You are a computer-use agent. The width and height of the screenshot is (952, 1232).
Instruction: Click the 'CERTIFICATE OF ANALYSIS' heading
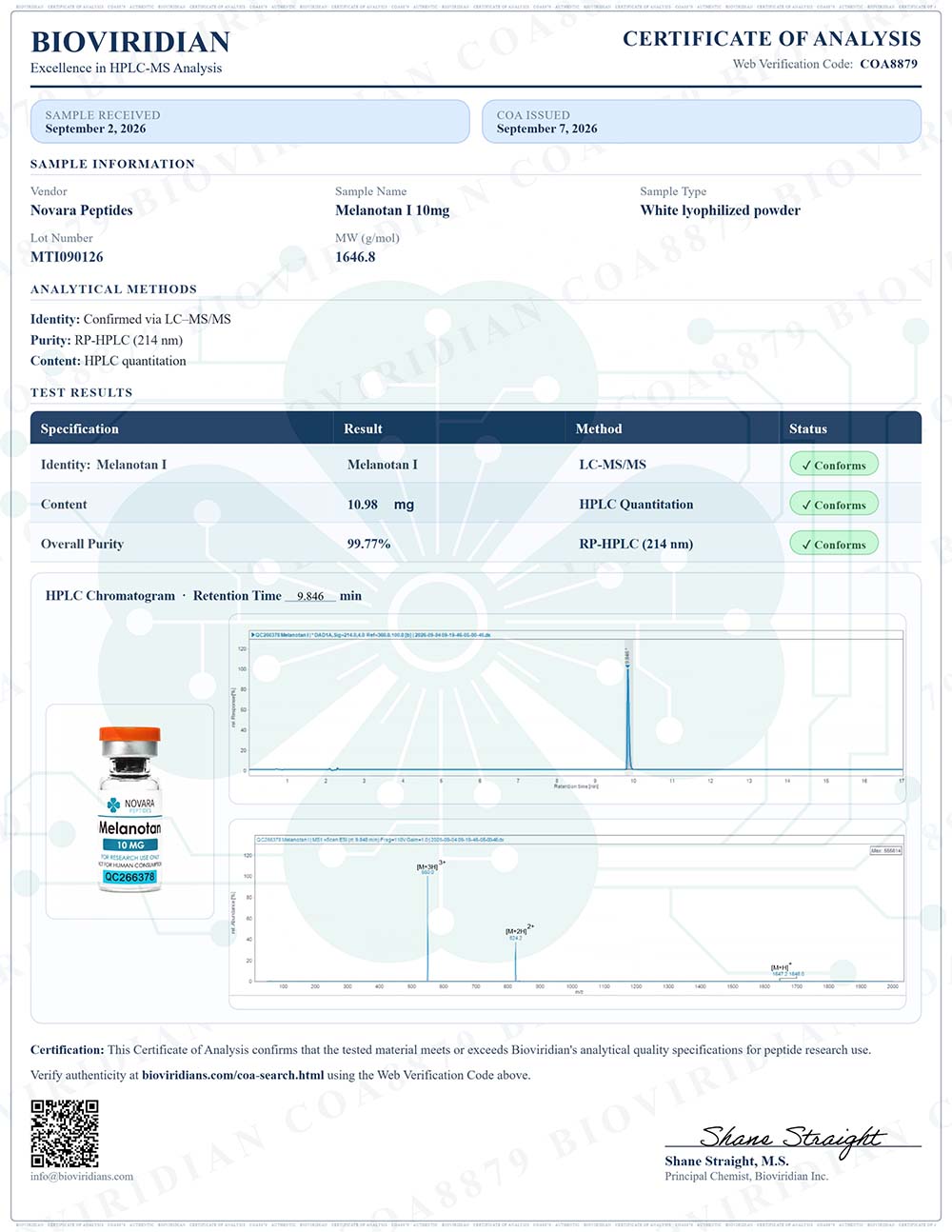pyautogui.click(x=772, y=38)
